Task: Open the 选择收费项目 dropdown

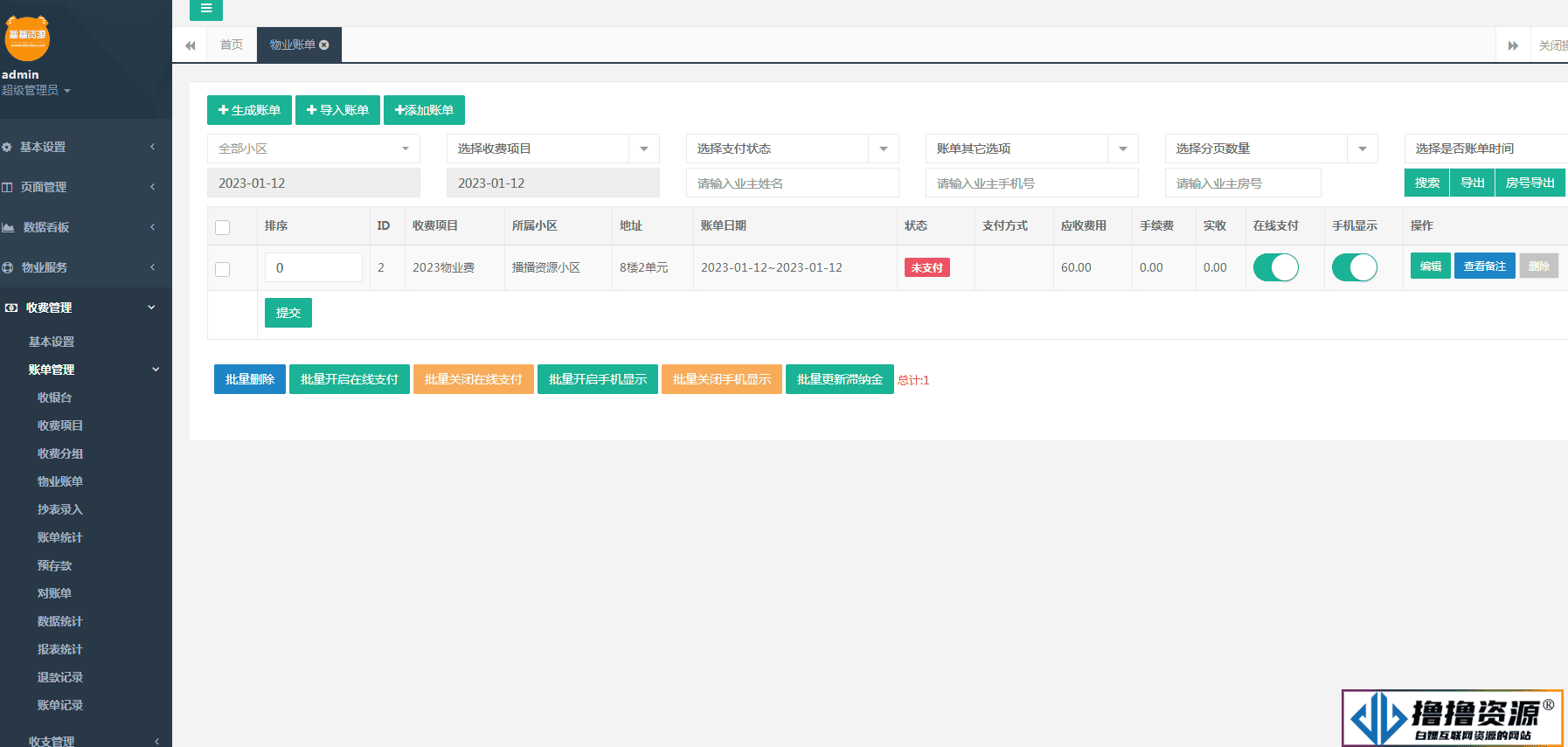Action: coord(553,149)
